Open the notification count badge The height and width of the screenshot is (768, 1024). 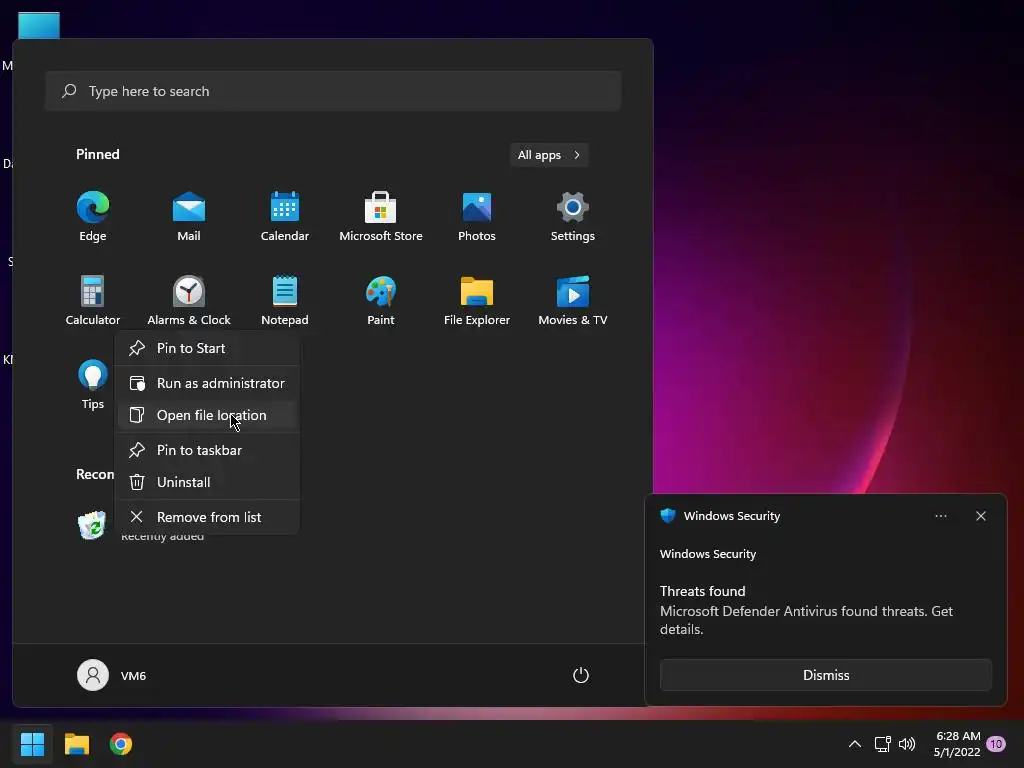pyautogui.click(x=996, y=744)
